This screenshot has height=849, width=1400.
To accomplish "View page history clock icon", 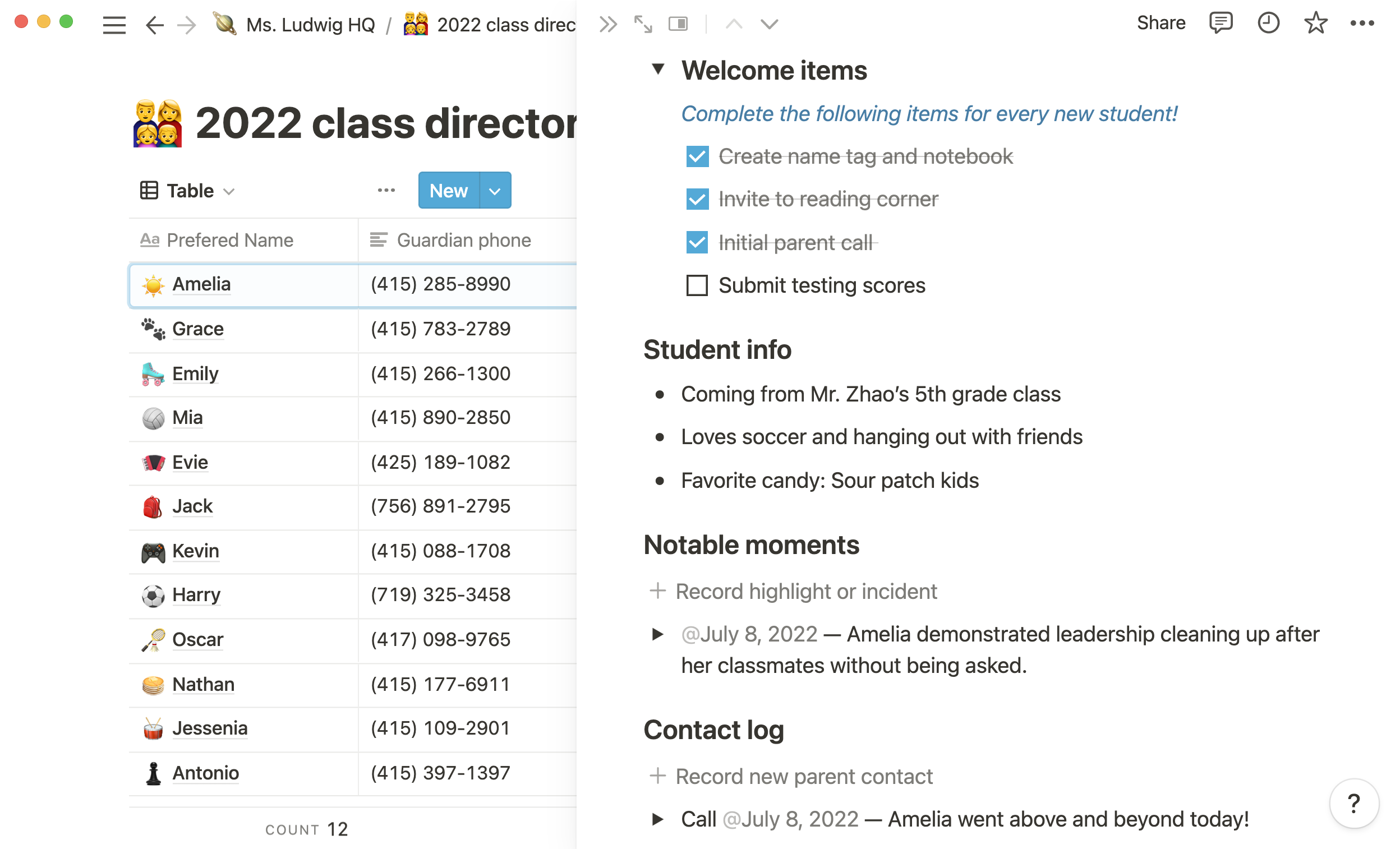I will [1268, 24].
